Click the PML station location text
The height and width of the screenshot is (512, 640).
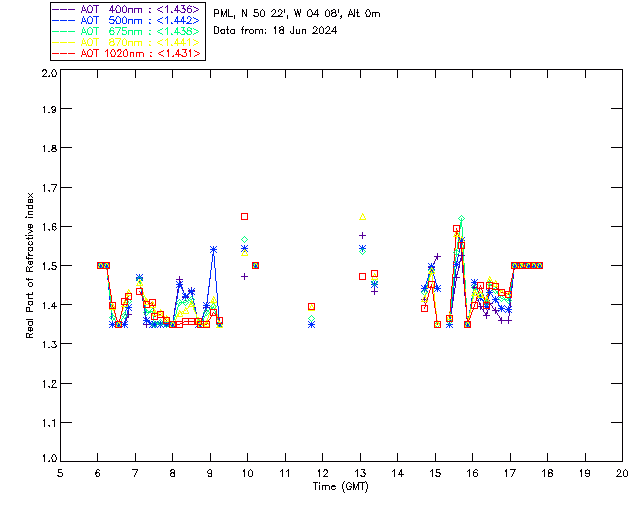tap(297, 14)
